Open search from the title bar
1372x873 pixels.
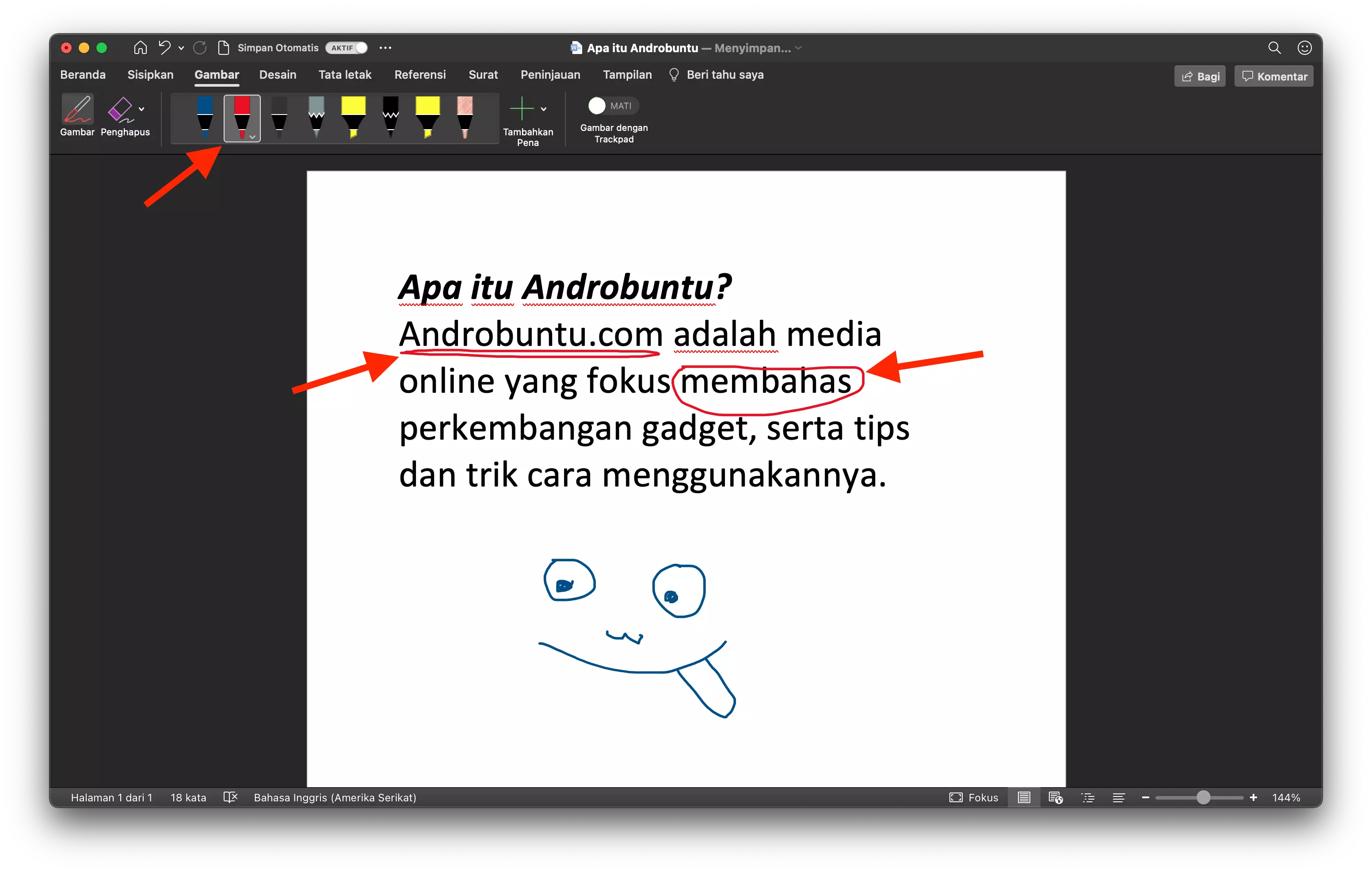(x=1275, y=48)
